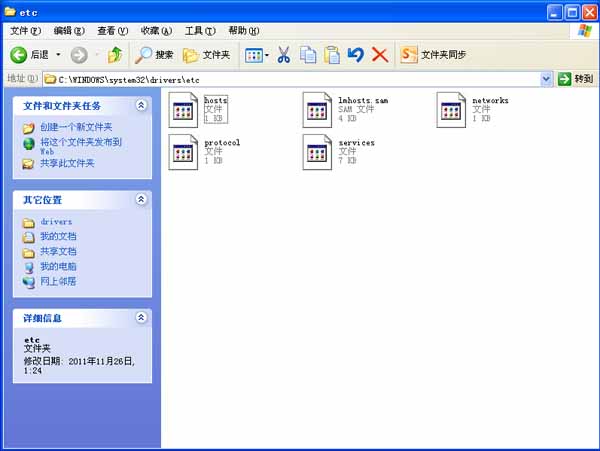Select the services file icon
The image size is (600, 451).
pos(317,152)
